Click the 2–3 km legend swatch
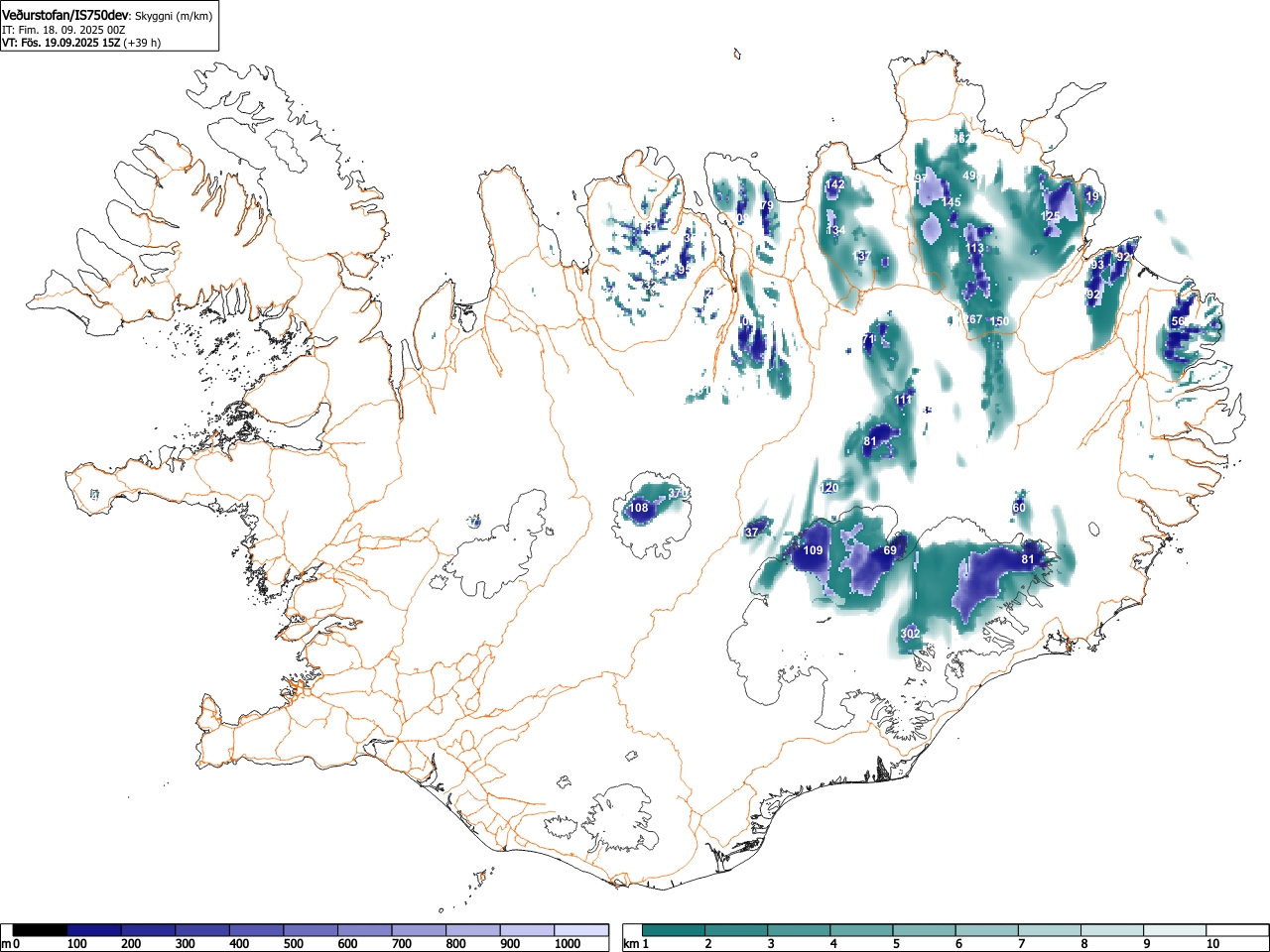This screenshot has height=952, width=1270. pos(735,930)
